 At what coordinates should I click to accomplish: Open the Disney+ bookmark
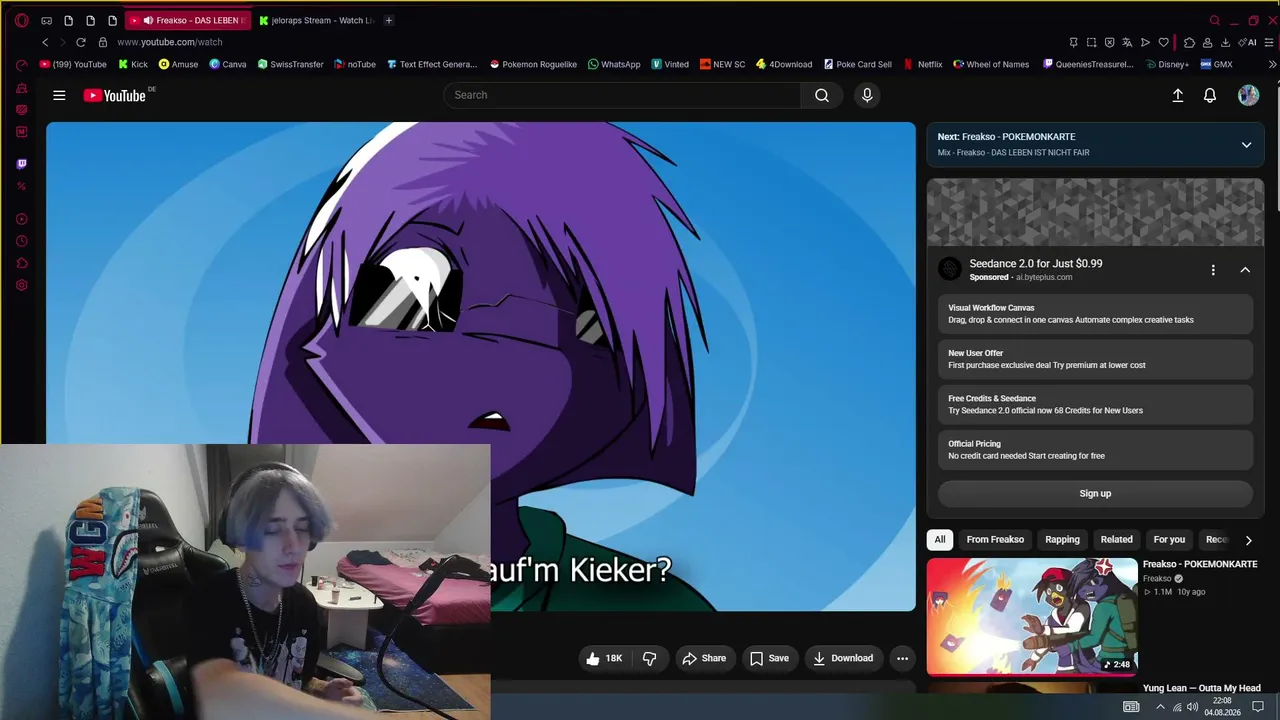1167,64
